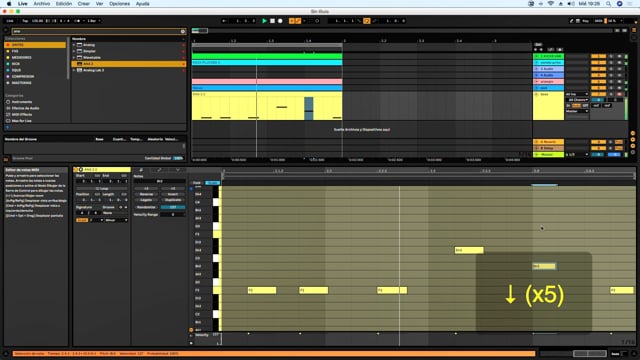The width and height of the screenshot is (640, 360).
Task: Click the teal Randomize amount slider
Action: pyautogui.click(x=173, y=207)
